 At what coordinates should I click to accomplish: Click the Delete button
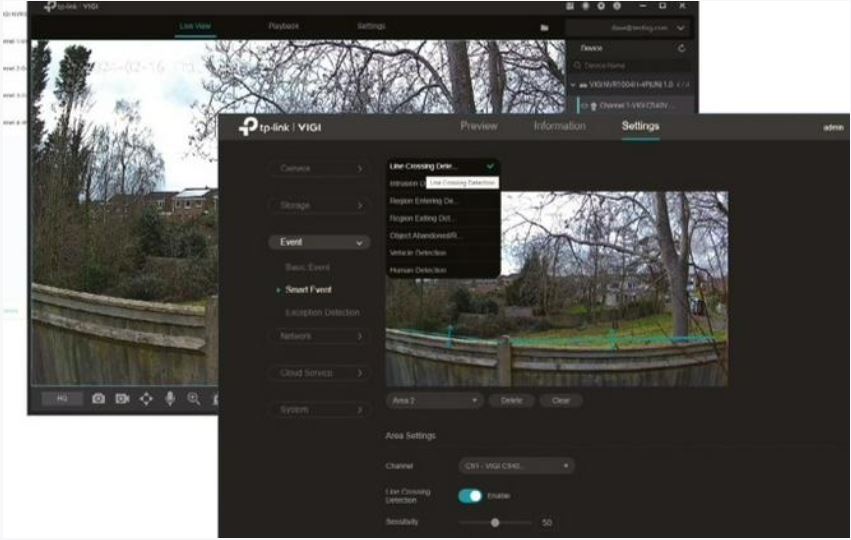pyautogui.click(x=511, y=400)
